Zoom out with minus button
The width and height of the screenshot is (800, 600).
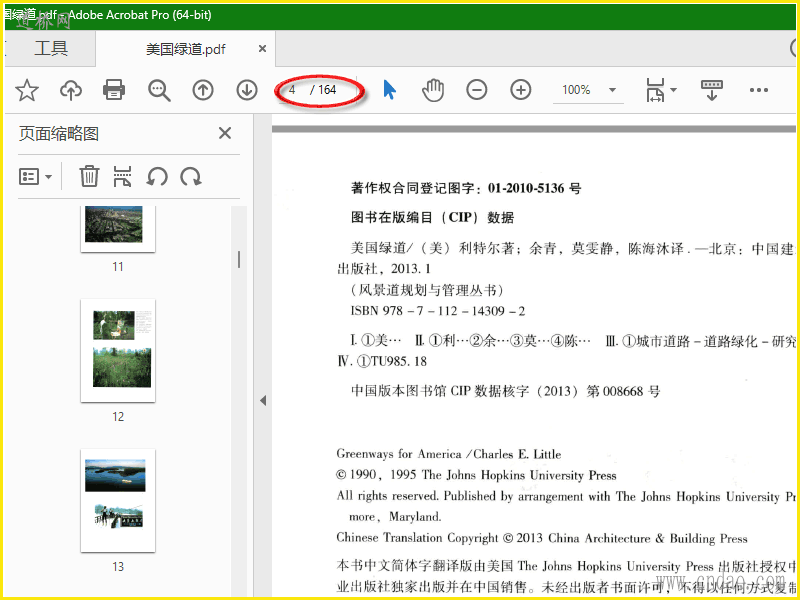(477, 90)
